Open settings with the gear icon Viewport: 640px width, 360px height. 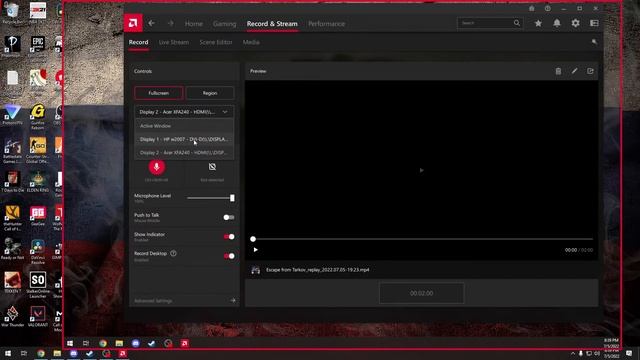[x=576, y=23]
